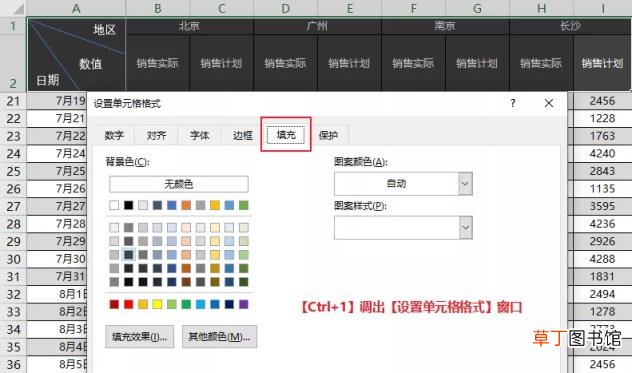
Task: Choose the dark navy blue standard color swatch
Action: [229, 304]
